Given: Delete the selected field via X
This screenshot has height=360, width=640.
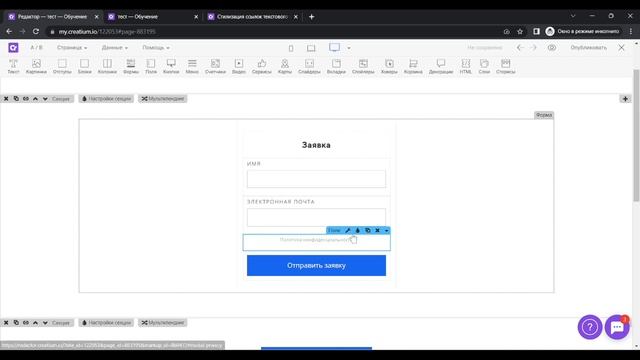Looking at the screenshot, I should 377,231.
